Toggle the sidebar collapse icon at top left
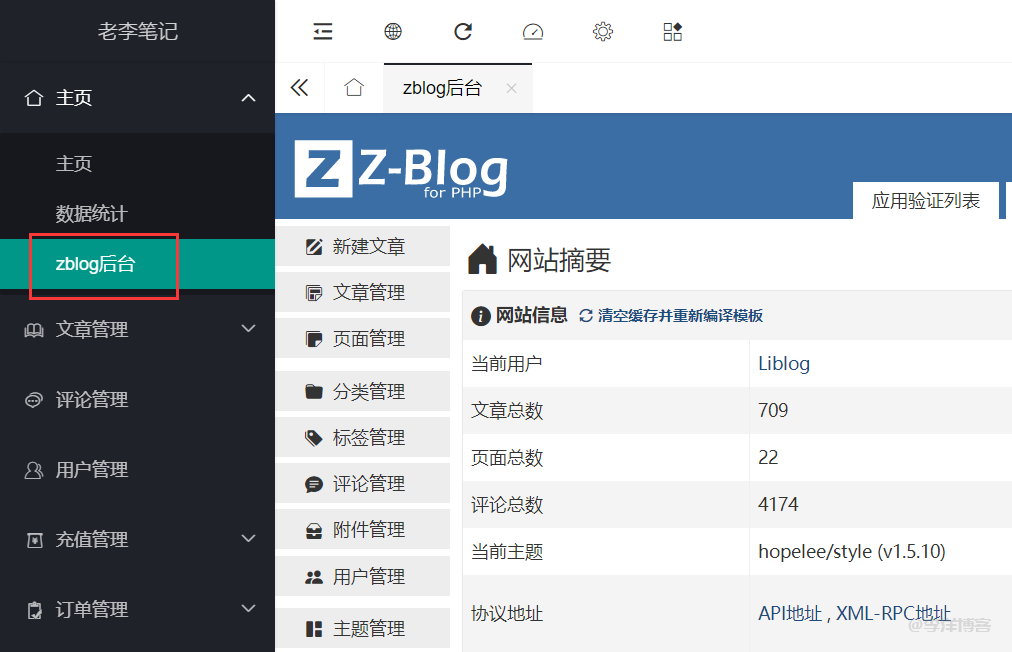Screen dimensions: 1012x652 pos(322,31)
